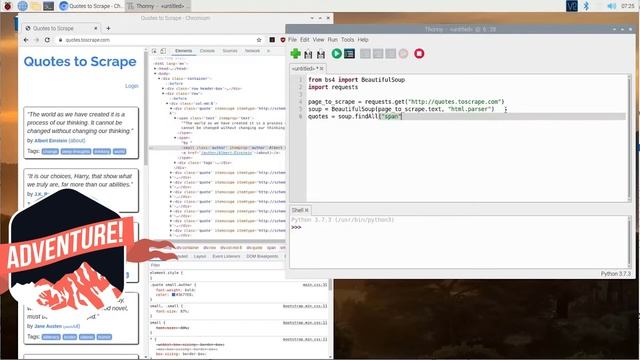Click the dark square extension icon in Chromium
The width and height of the screenshot is (640, 360).
tap(272, 40)
